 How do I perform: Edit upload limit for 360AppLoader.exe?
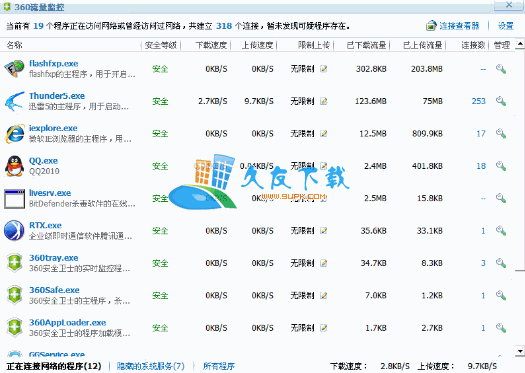(x=323, y=328)
